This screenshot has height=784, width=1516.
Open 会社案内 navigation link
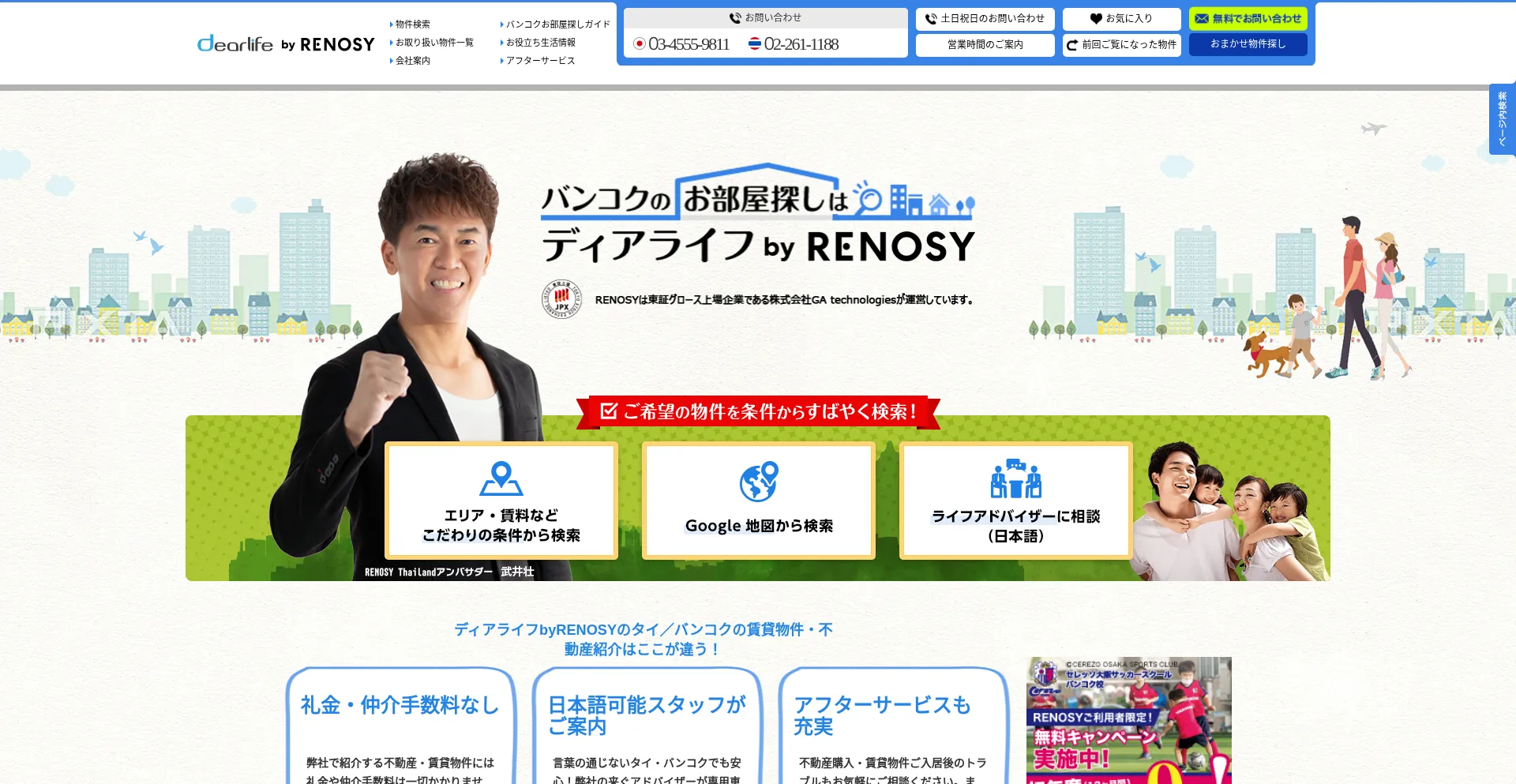pos(410,61)
